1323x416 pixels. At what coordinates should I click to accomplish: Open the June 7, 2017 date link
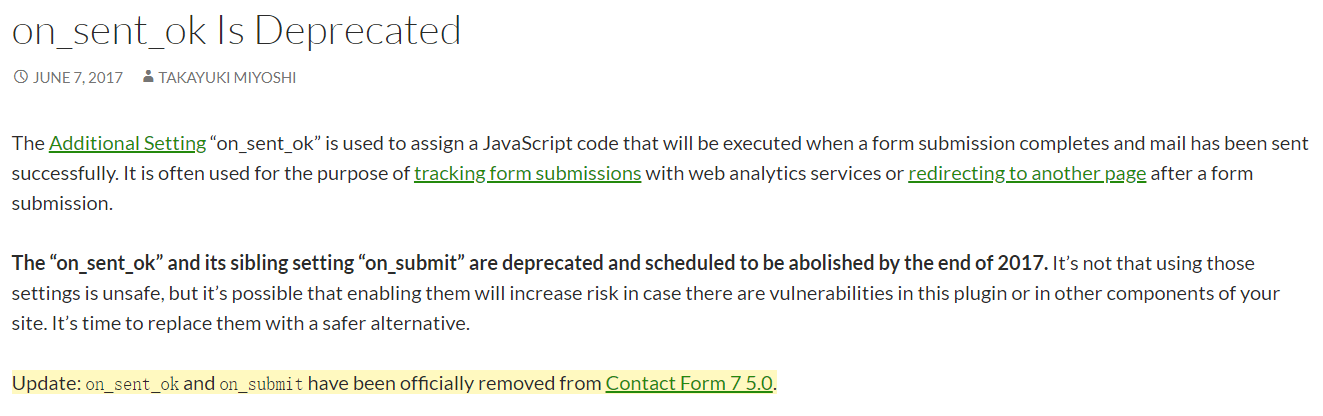coord(77,77)
